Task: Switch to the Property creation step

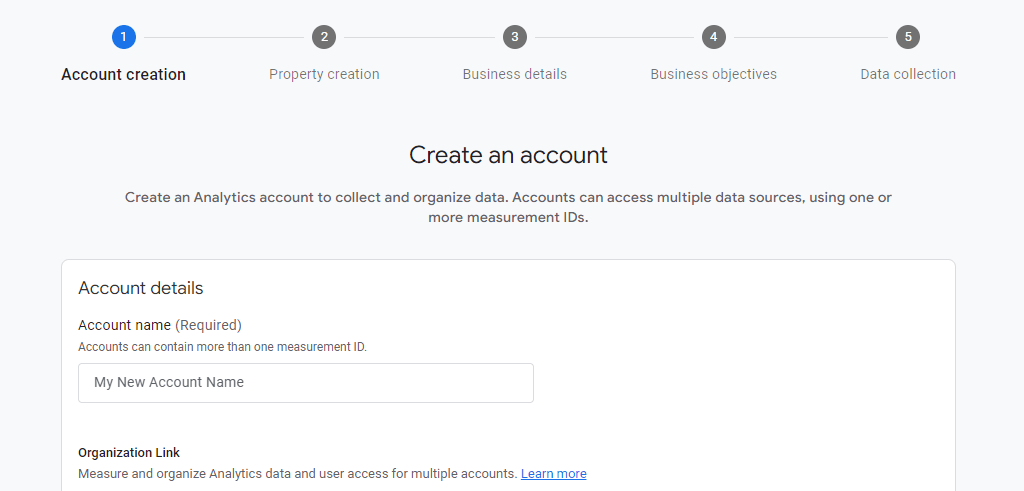Action: [x=324, y=74]
